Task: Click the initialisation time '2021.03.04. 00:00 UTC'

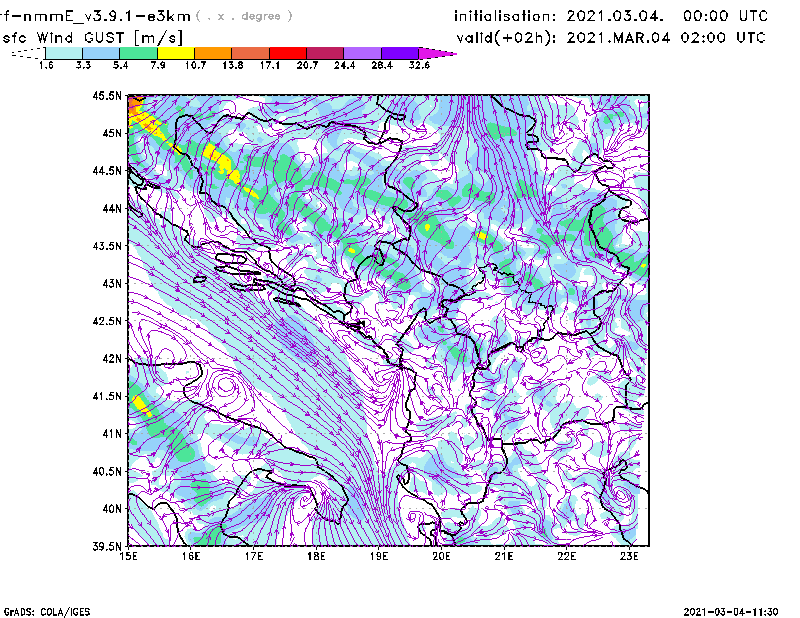Action: click(x=667, y=16)
